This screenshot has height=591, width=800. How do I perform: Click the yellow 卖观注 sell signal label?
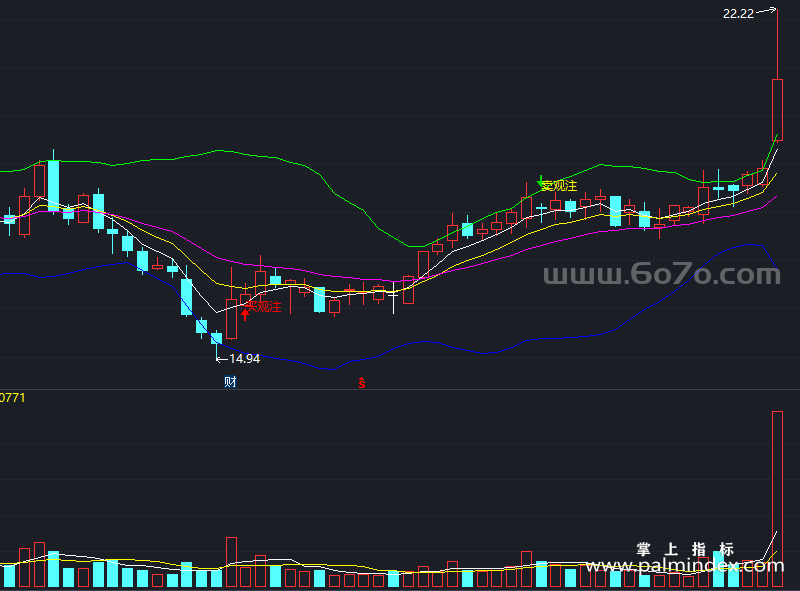559,186
